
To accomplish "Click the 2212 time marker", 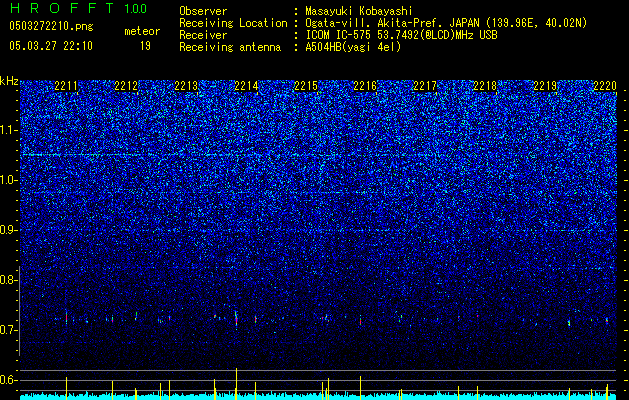I will [126, 86].
